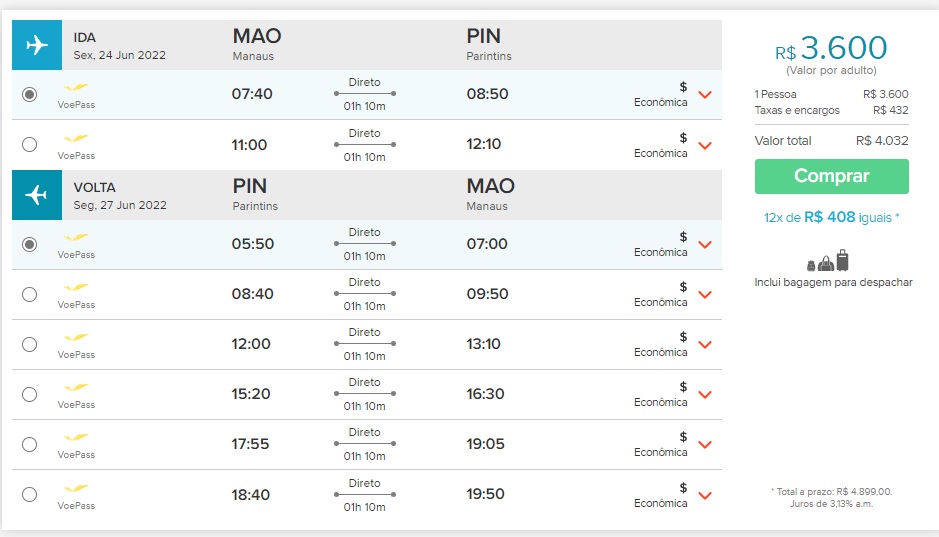Click dollar sign on 11:00 flight
This screenshot has height=537, width=939.
tap(683, 138)
